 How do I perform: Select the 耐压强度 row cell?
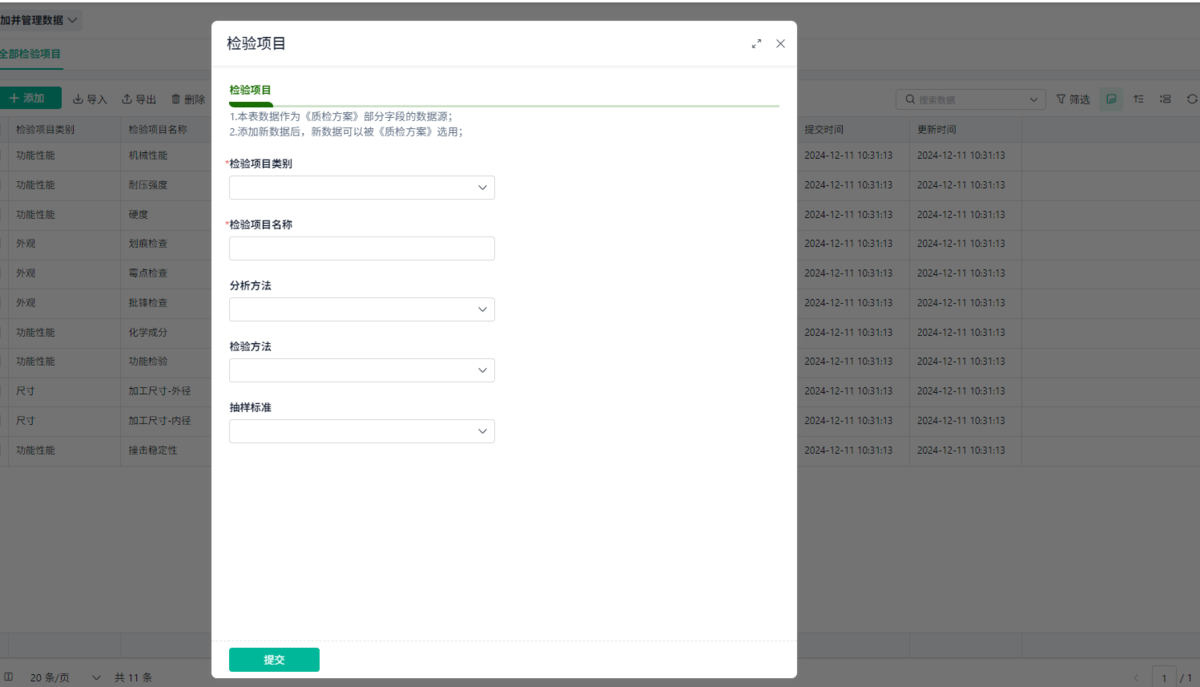tap(148, 185)
